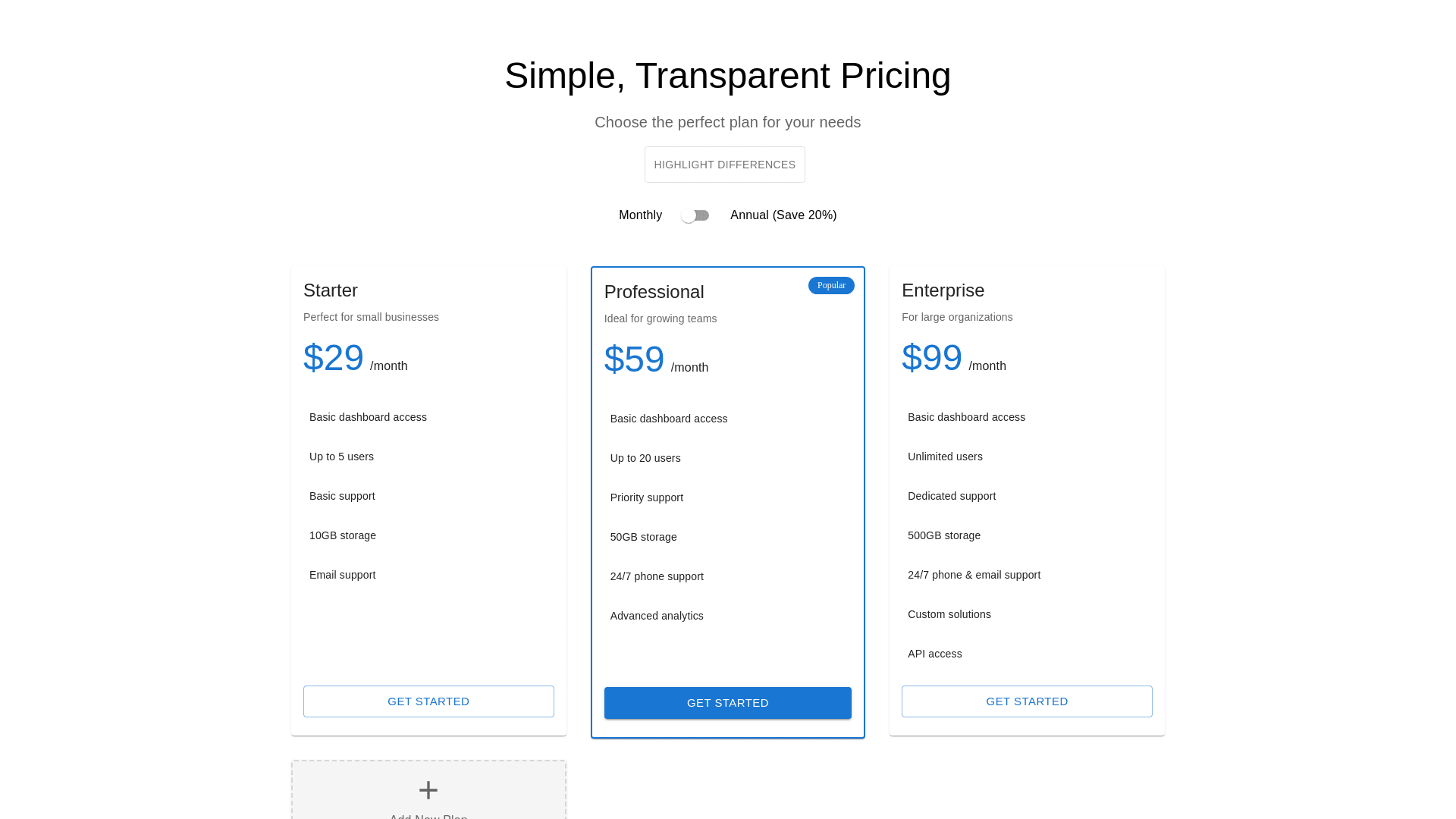Image resolution: width=1456 pixels, height=819 pixels.
Task: Click the Highlight Differences button
Action: [725, 165]
